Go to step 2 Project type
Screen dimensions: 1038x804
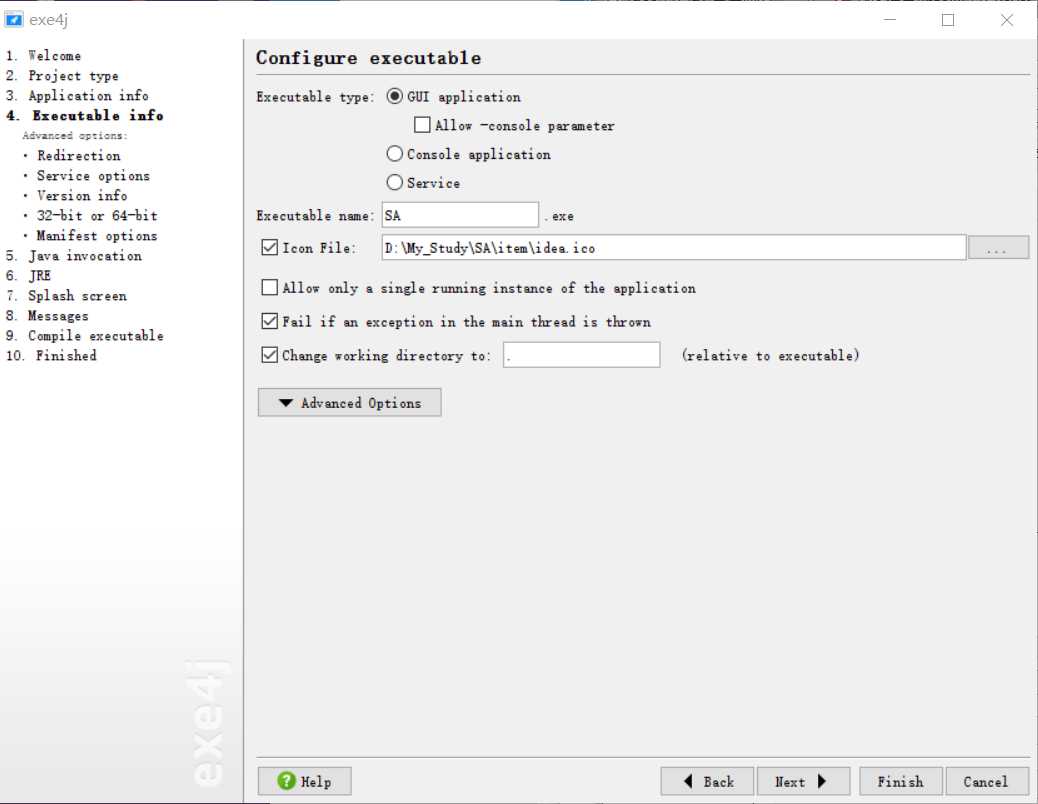pyautogui.click(x=62, y=76)
